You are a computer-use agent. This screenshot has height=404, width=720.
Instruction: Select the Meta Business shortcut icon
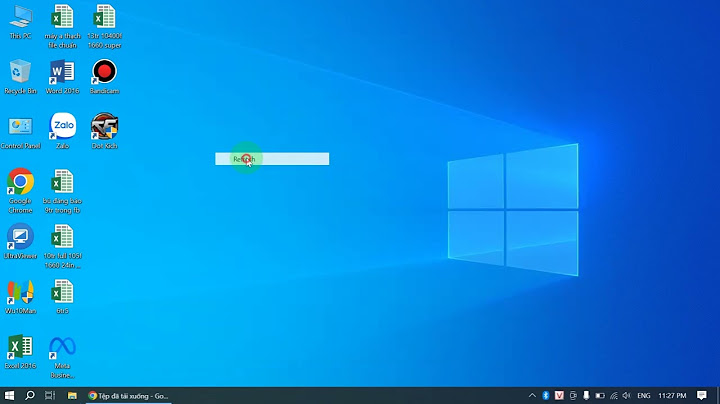tap(62, 357)
